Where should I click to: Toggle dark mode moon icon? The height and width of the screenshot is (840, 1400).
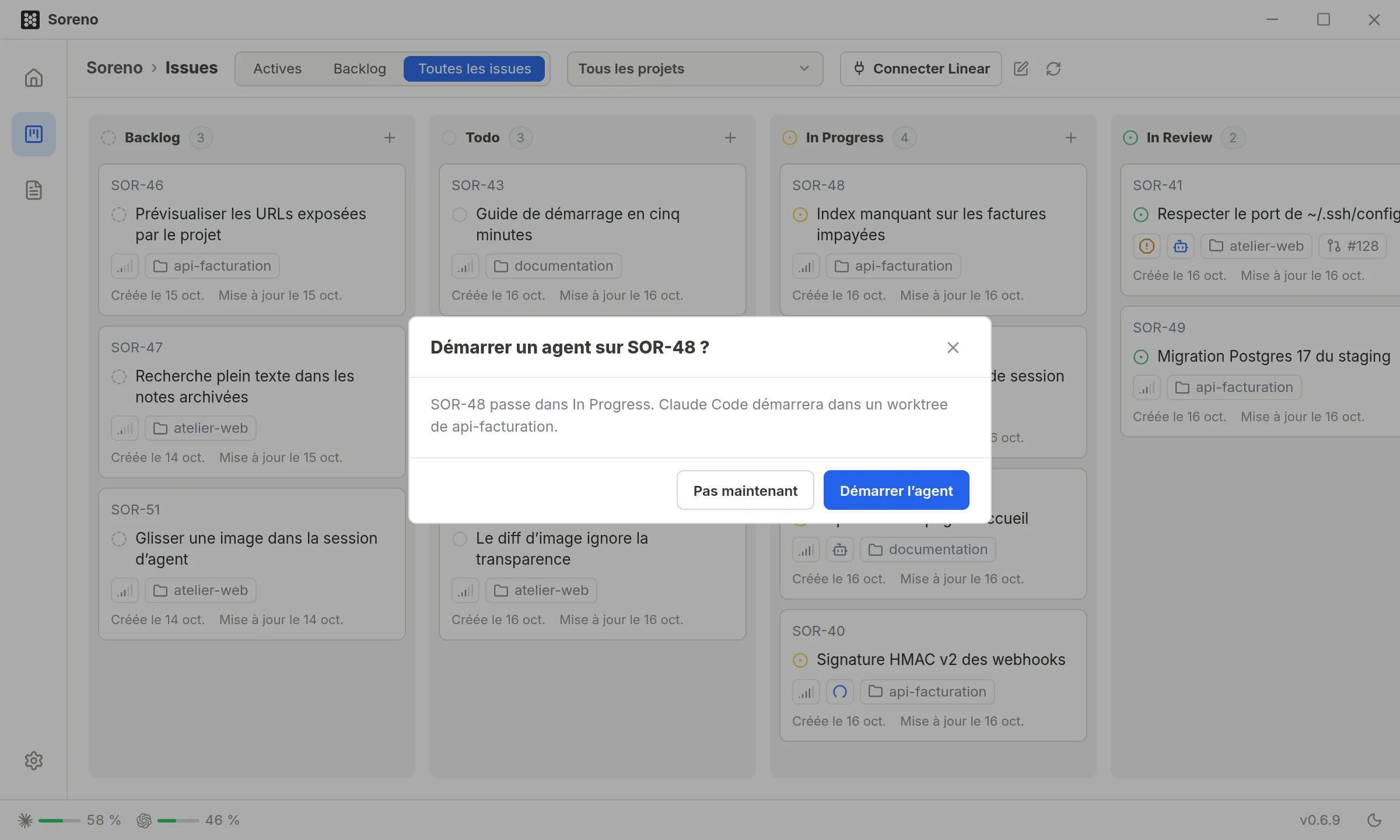tap(1374, 820)
